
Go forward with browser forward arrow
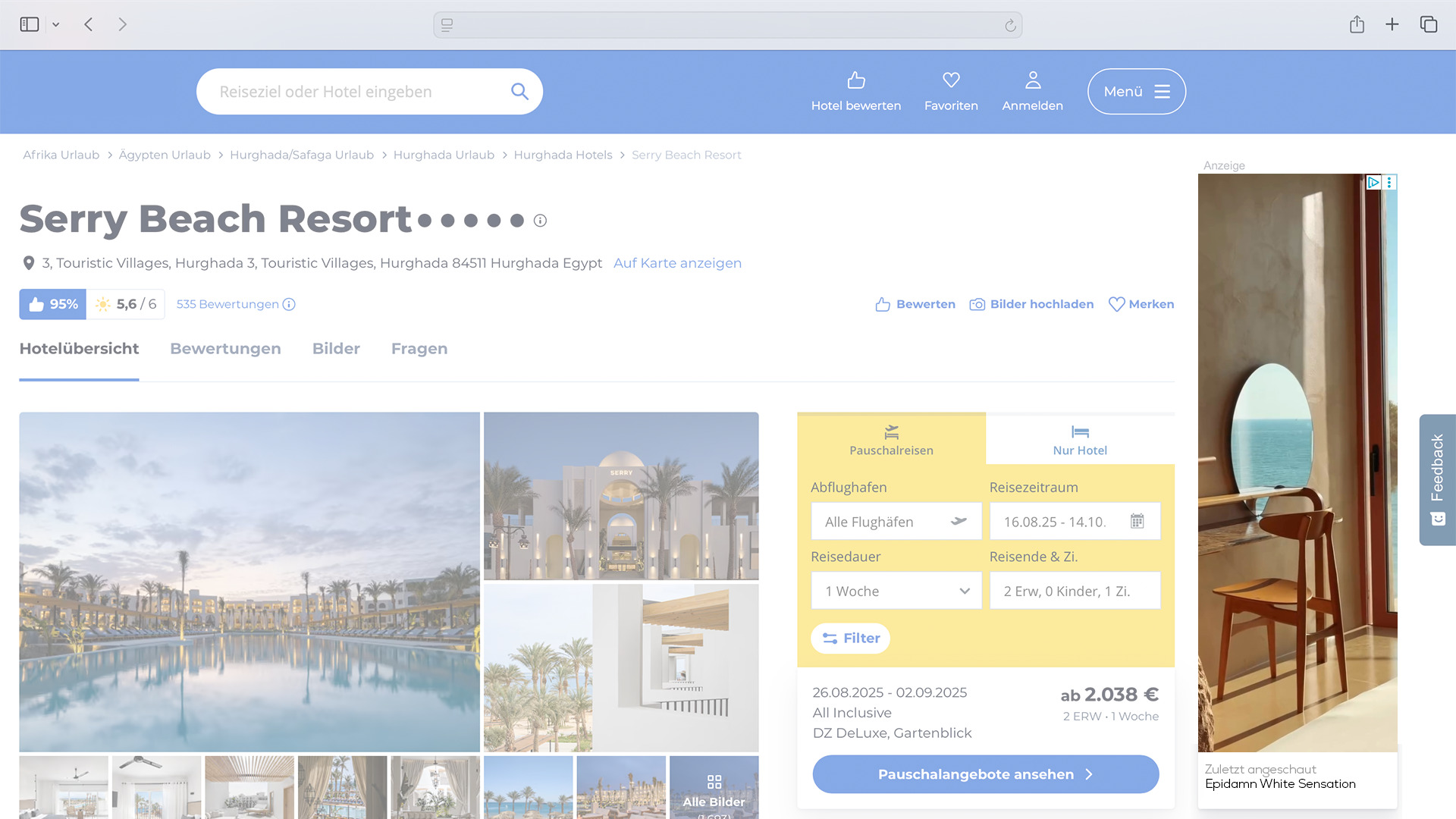122,24
